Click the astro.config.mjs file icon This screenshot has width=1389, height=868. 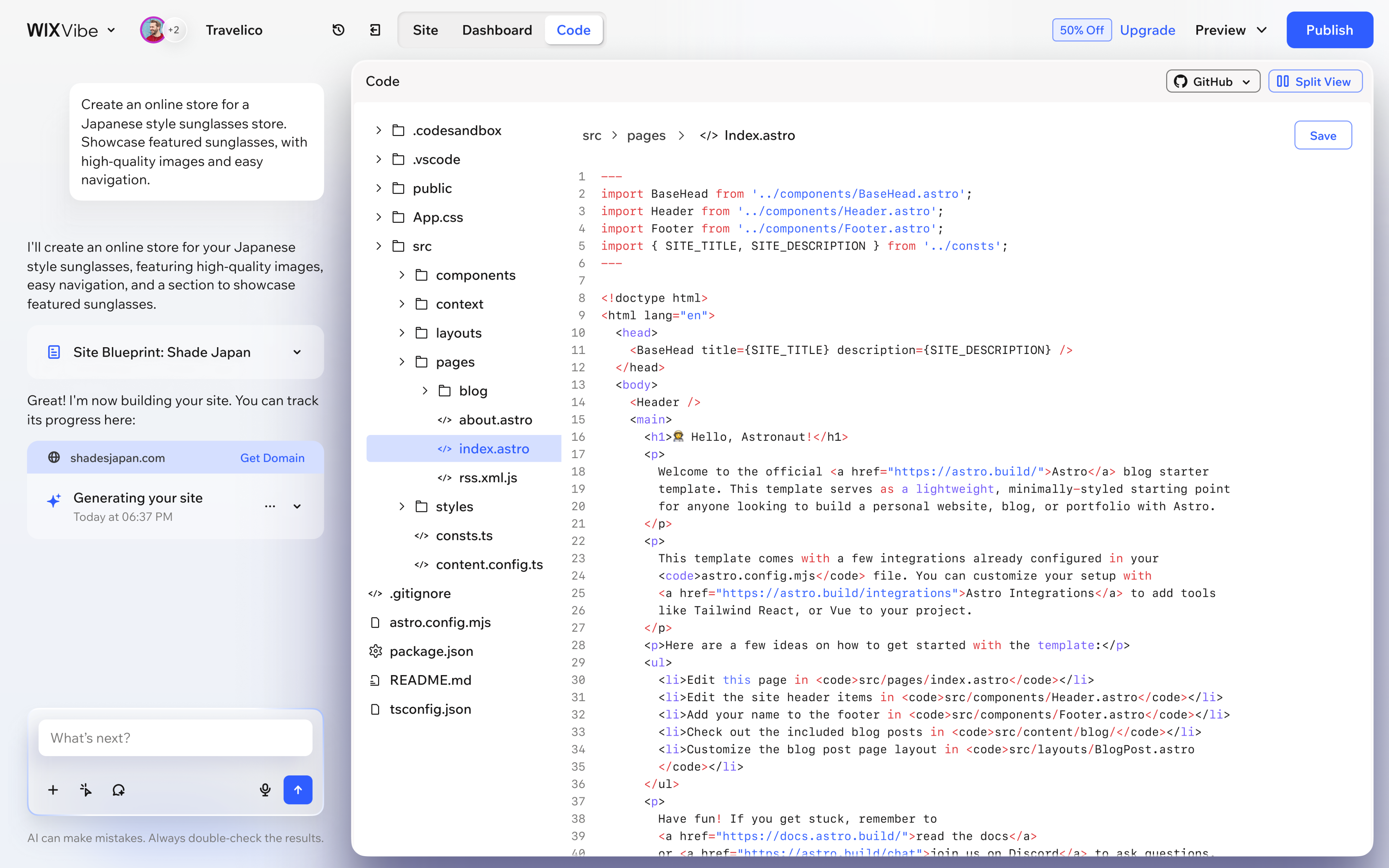coord(375,622)
